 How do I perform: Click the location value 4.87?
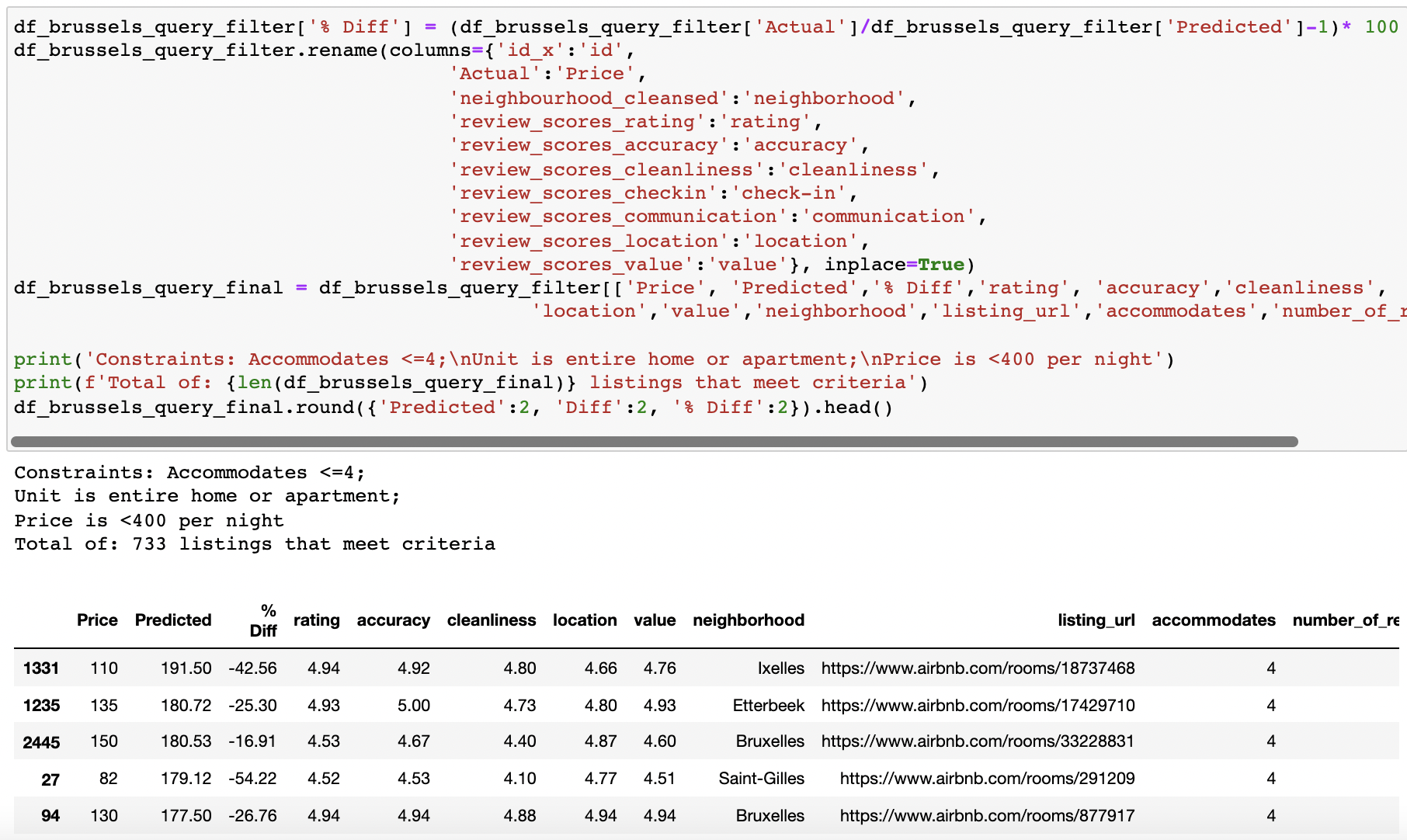click(x=601, y=741)
